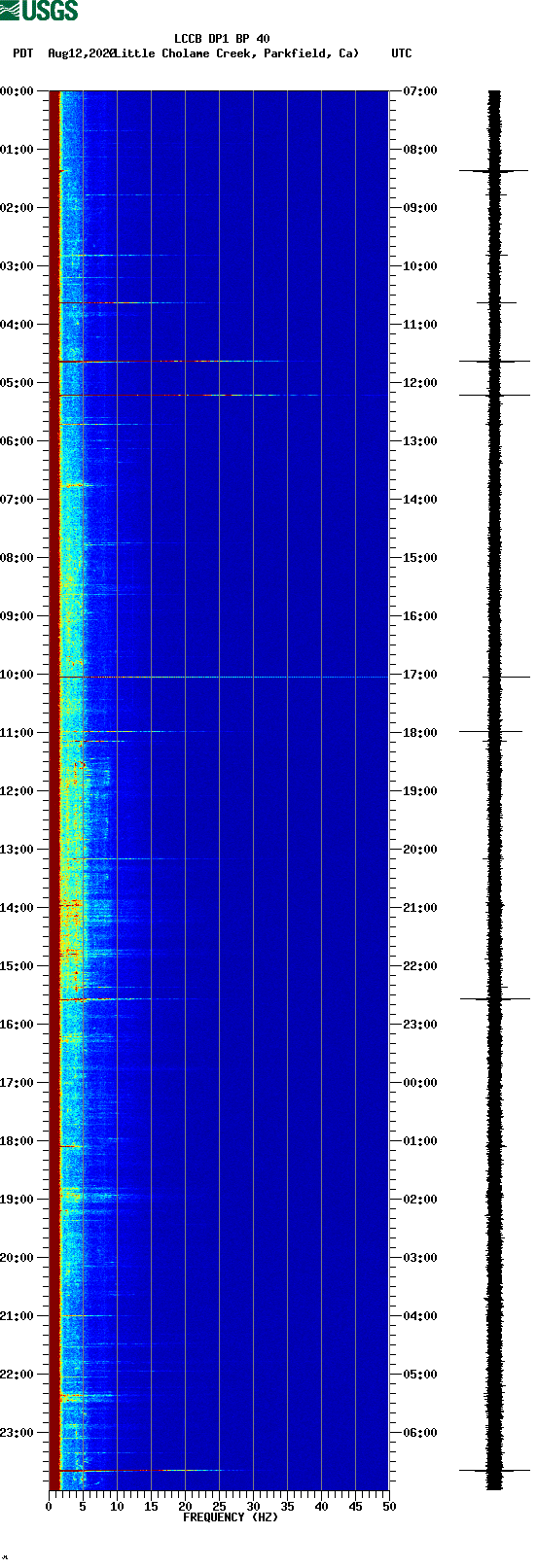Viewport: 537px width, 1568px height.
Task: Click the '20:00' PDT time label
Action: 18,1258
